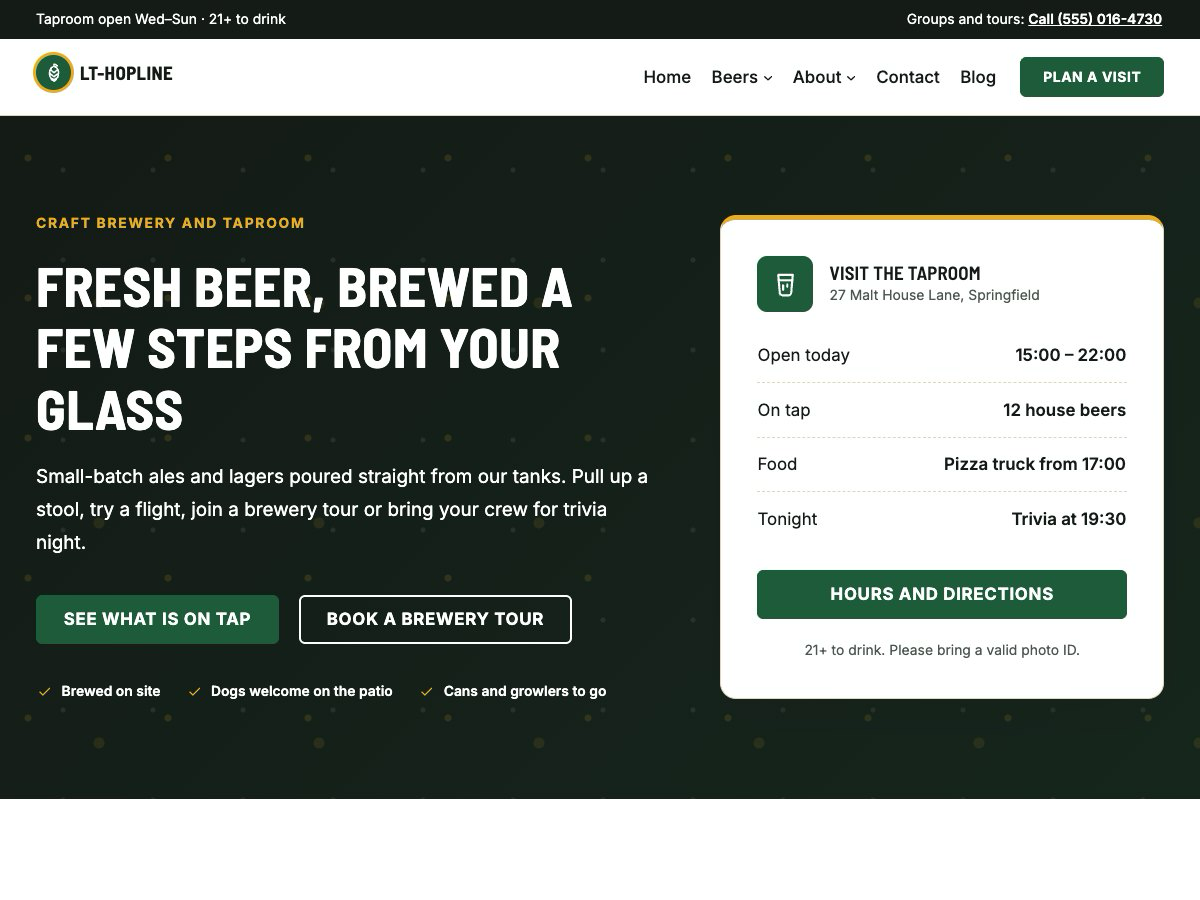1200x900 pixels.
Task: Click the Open today label
Action: pos(803,355)
